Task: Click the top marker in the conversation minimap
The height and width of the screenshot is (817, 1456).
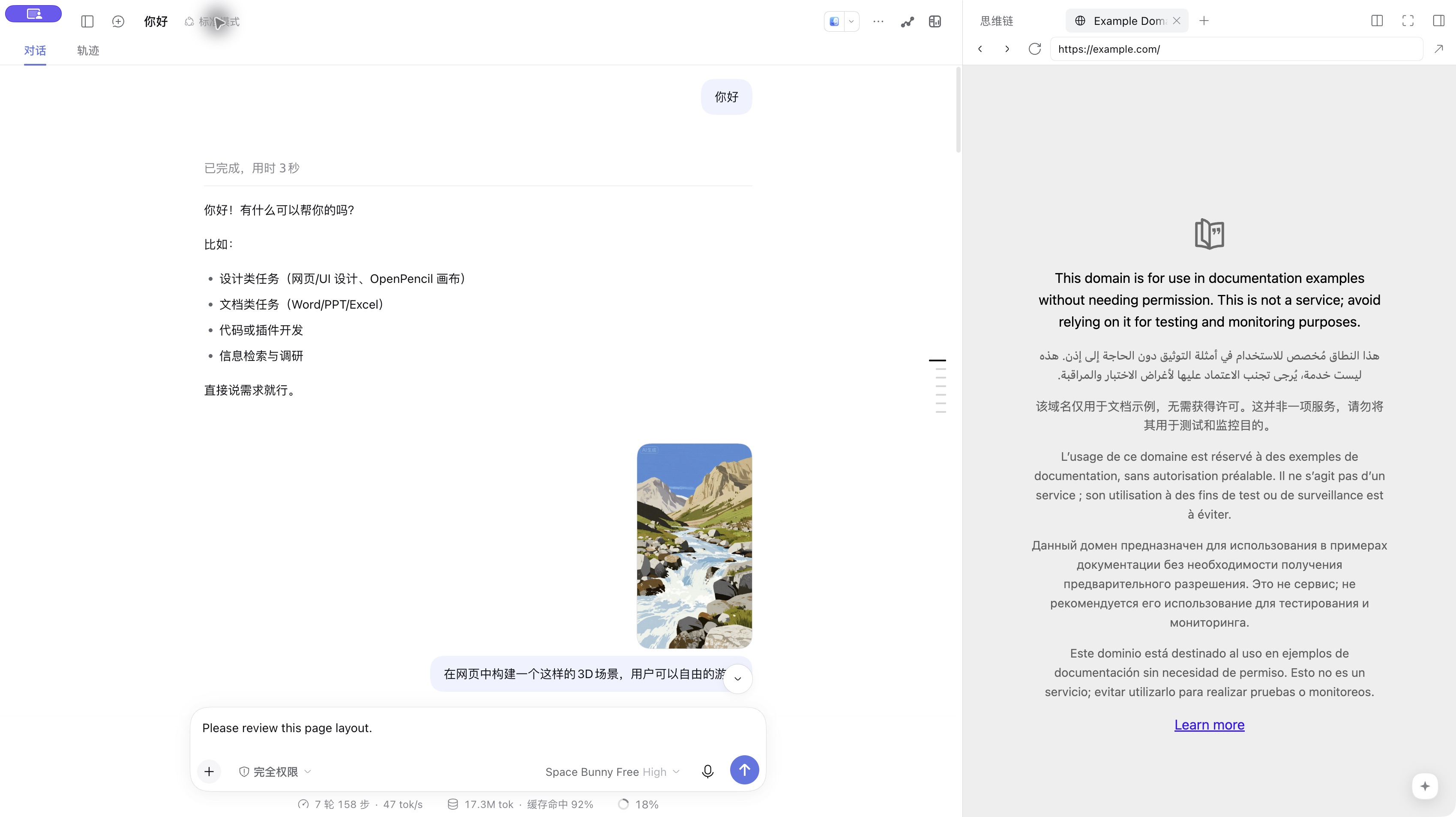Action: (937, 360)
